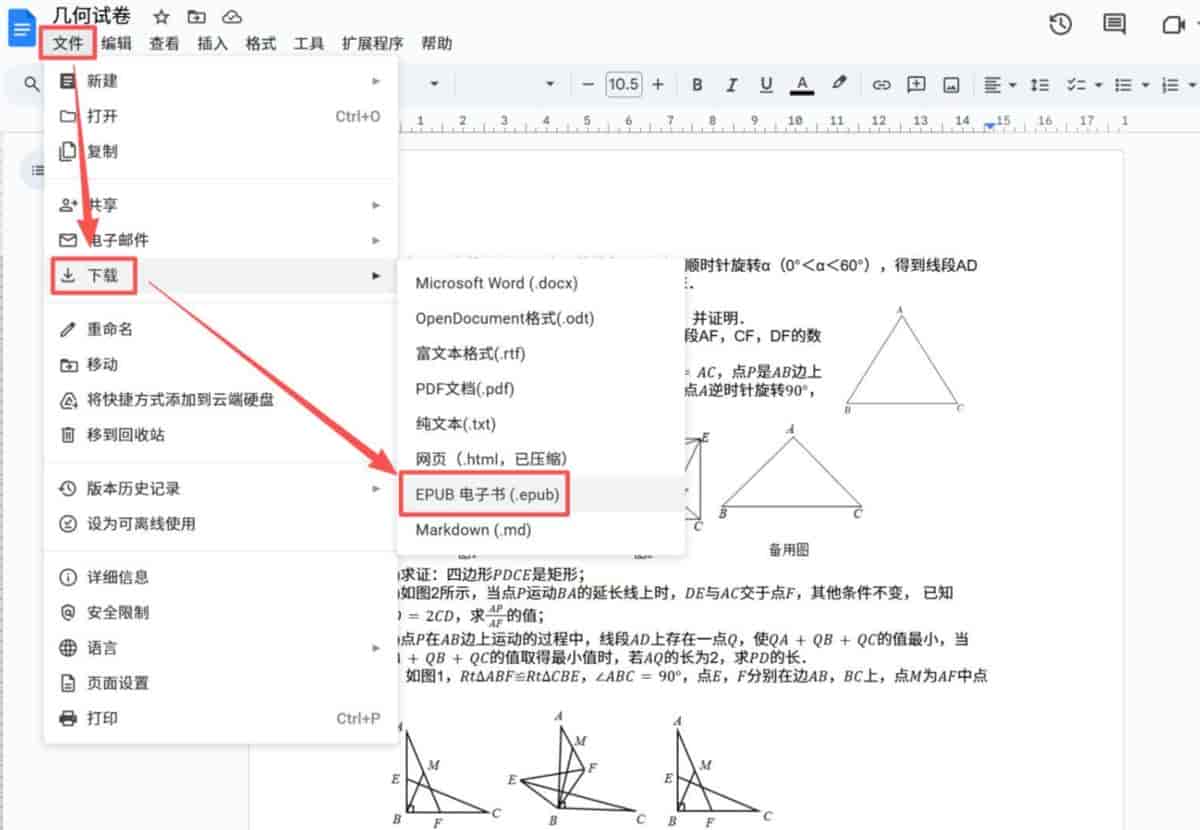Insert an image using the image icon

[951, 85]
